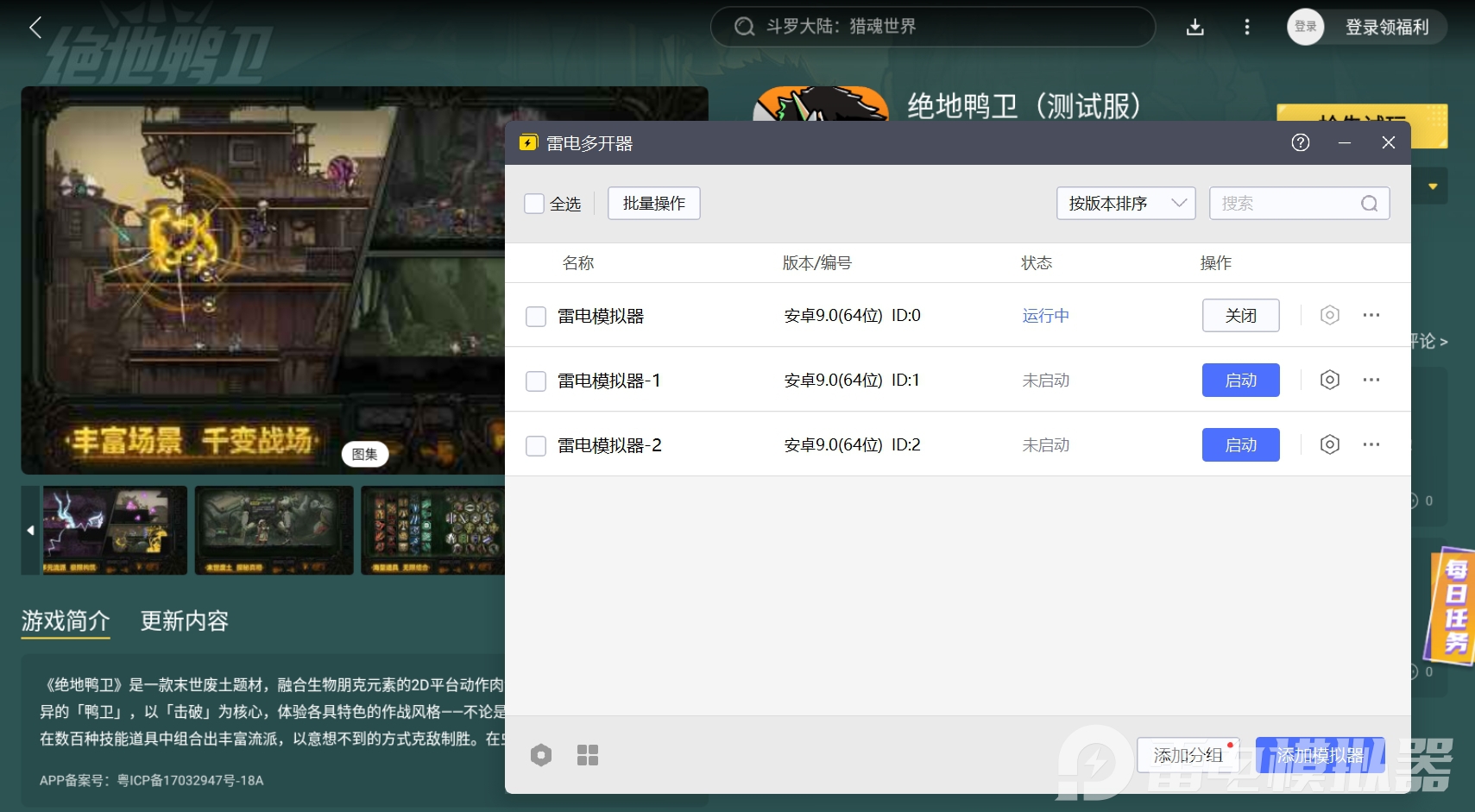Start 雷电模拟器-2 with 启动 button
The height and width of the screenshot is (812, 1475).
1240,444
